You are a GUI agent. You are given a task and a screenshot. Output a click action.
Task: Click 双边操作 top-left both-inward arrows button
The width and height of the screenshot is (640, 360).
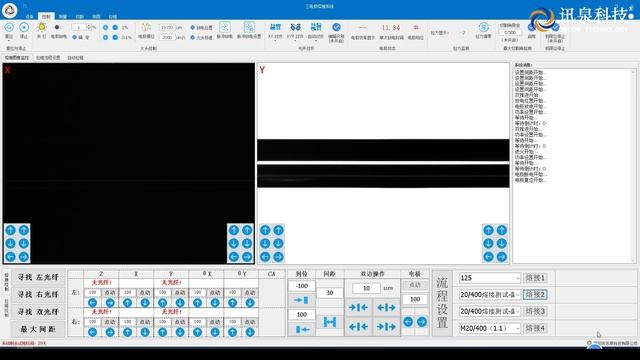point(358,308)
